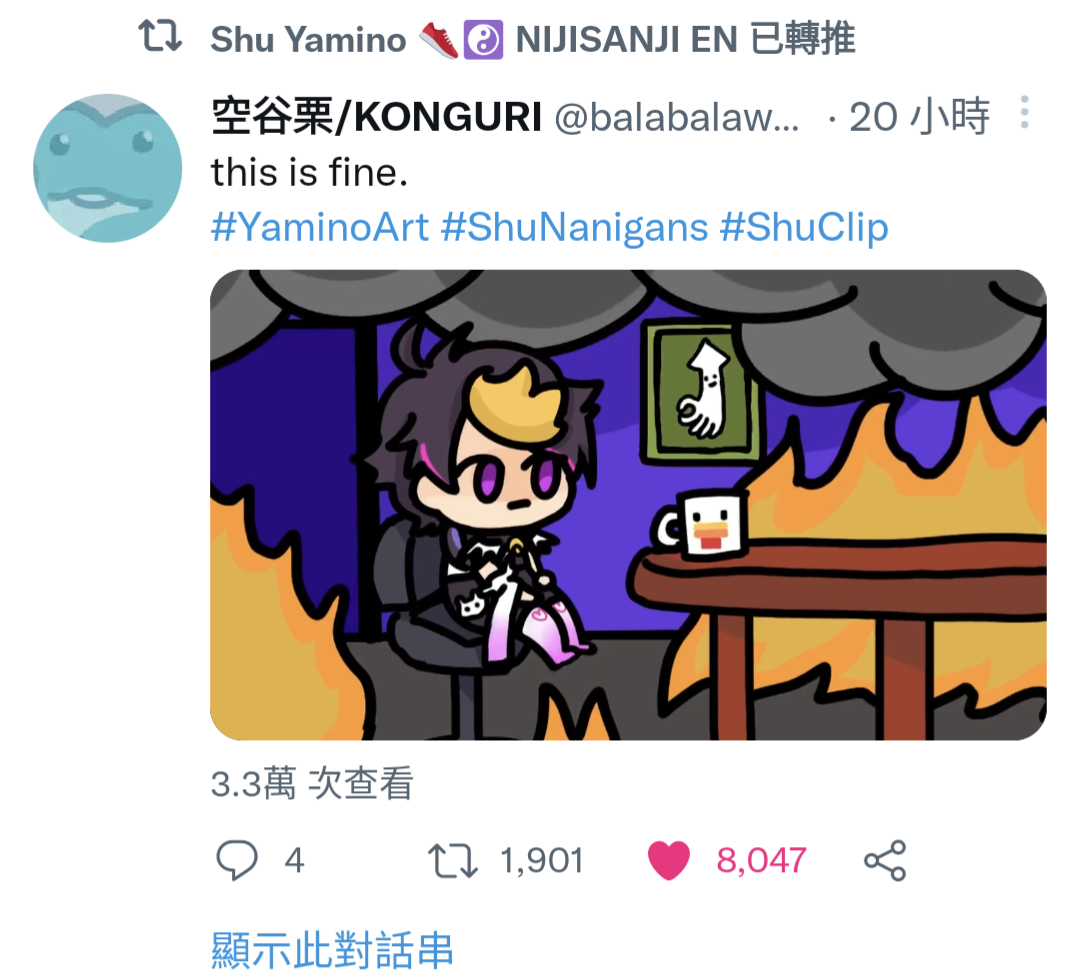Screen dimensions: 1080x978
Task: Open the three-dot more options menu
Action: [x=1025, y=112]
